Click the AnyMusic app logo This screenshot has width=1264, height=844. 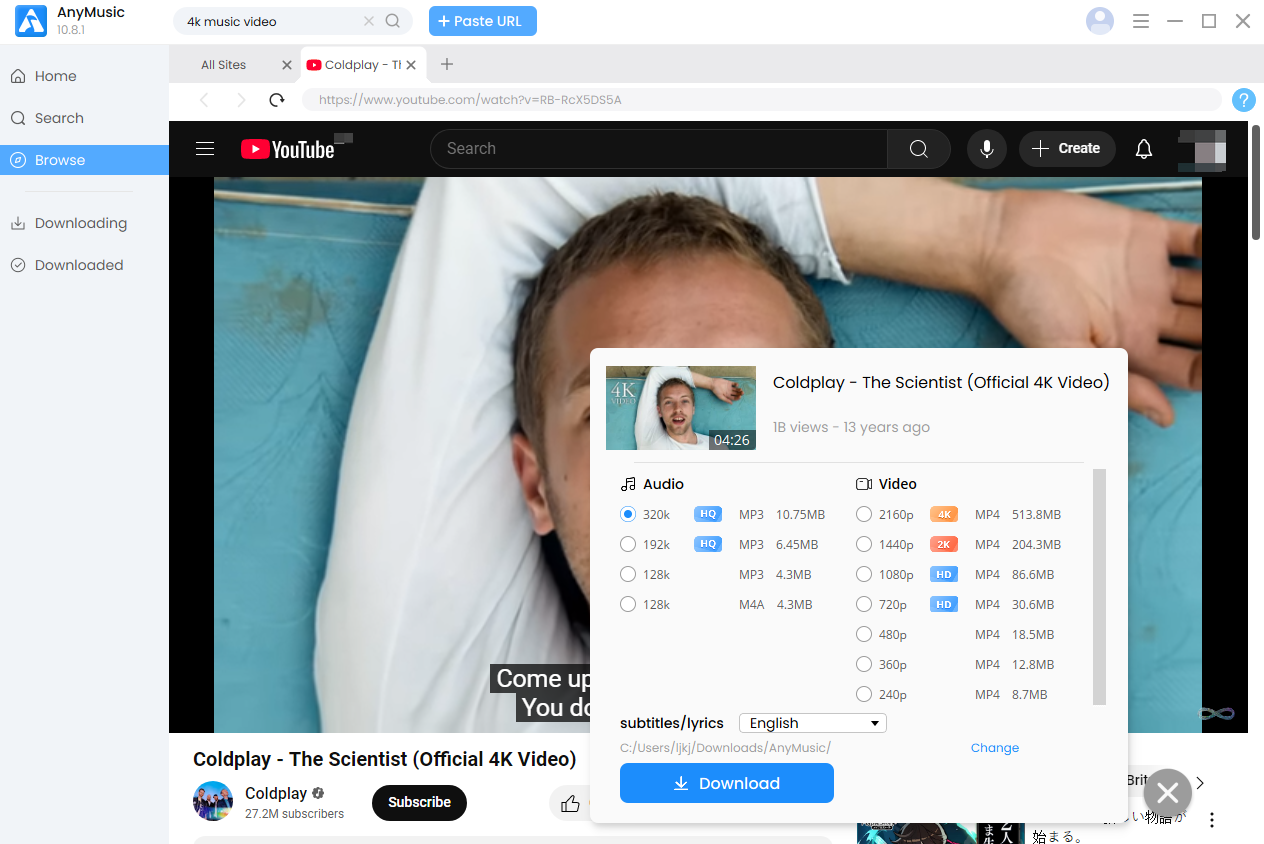[x=31, y=21]
